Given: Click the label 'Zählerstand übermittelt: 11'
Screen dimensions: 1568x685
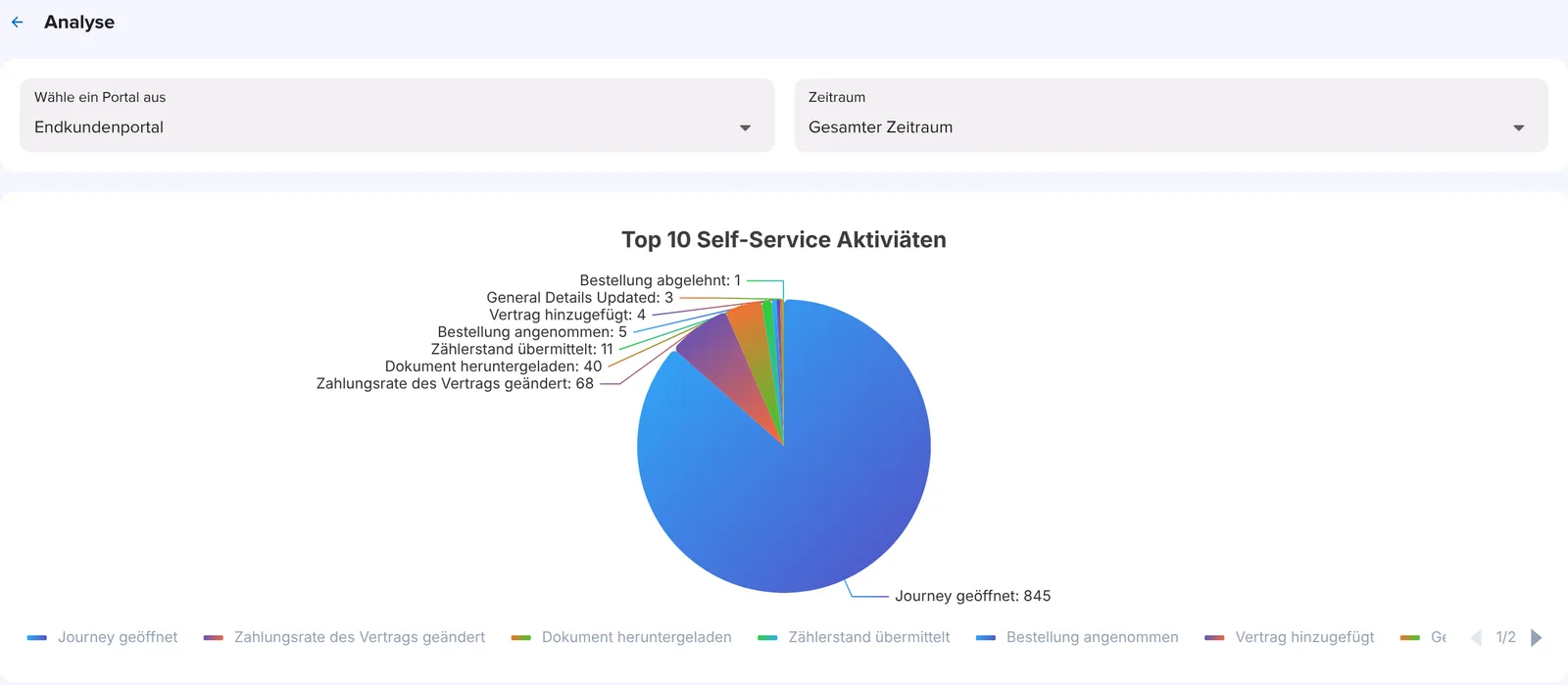Looking at the screenshot, I should coord(521,349).
